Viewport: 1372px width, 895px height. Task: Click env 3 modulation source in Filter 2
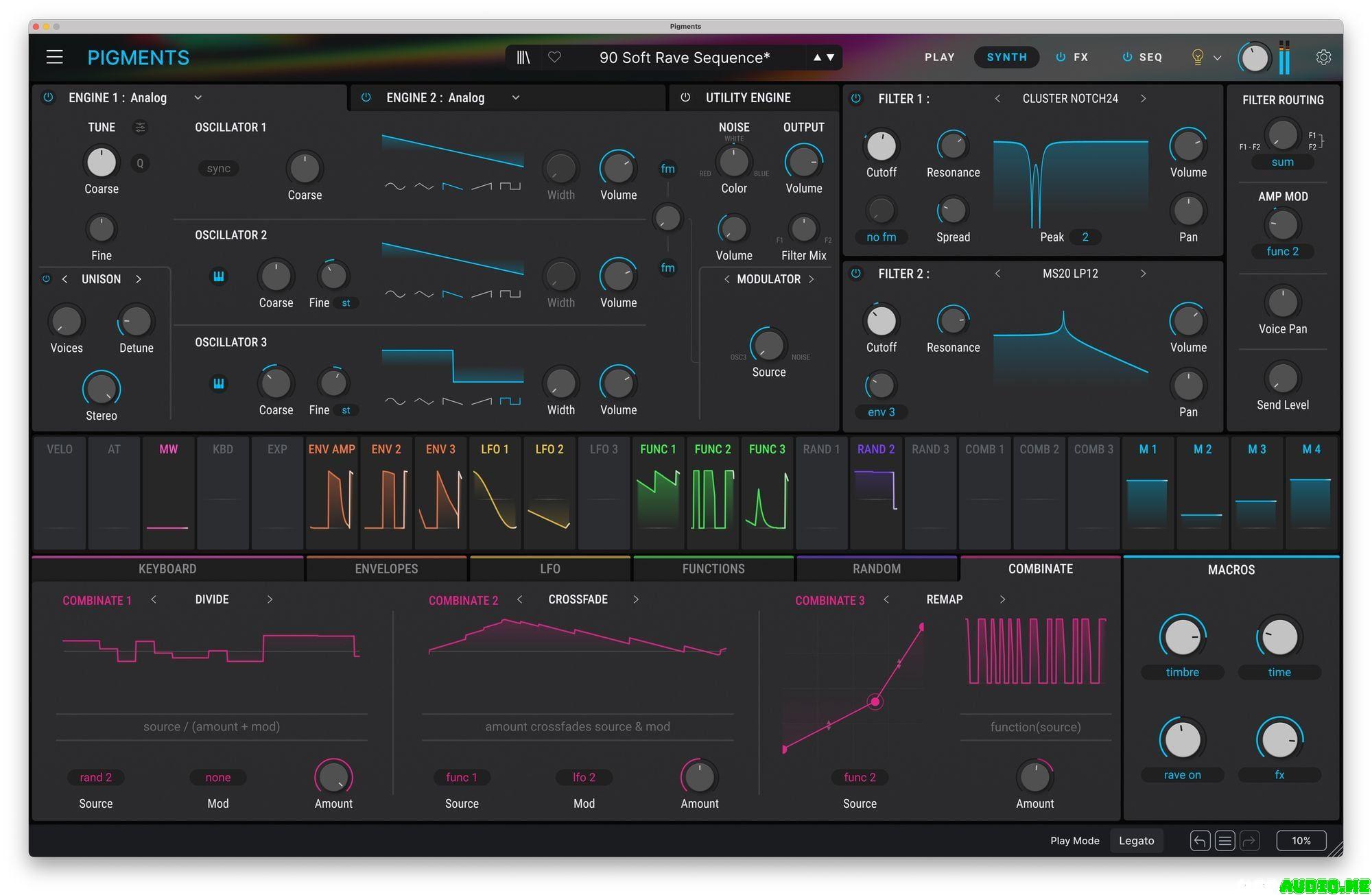(x=882, y=411)
